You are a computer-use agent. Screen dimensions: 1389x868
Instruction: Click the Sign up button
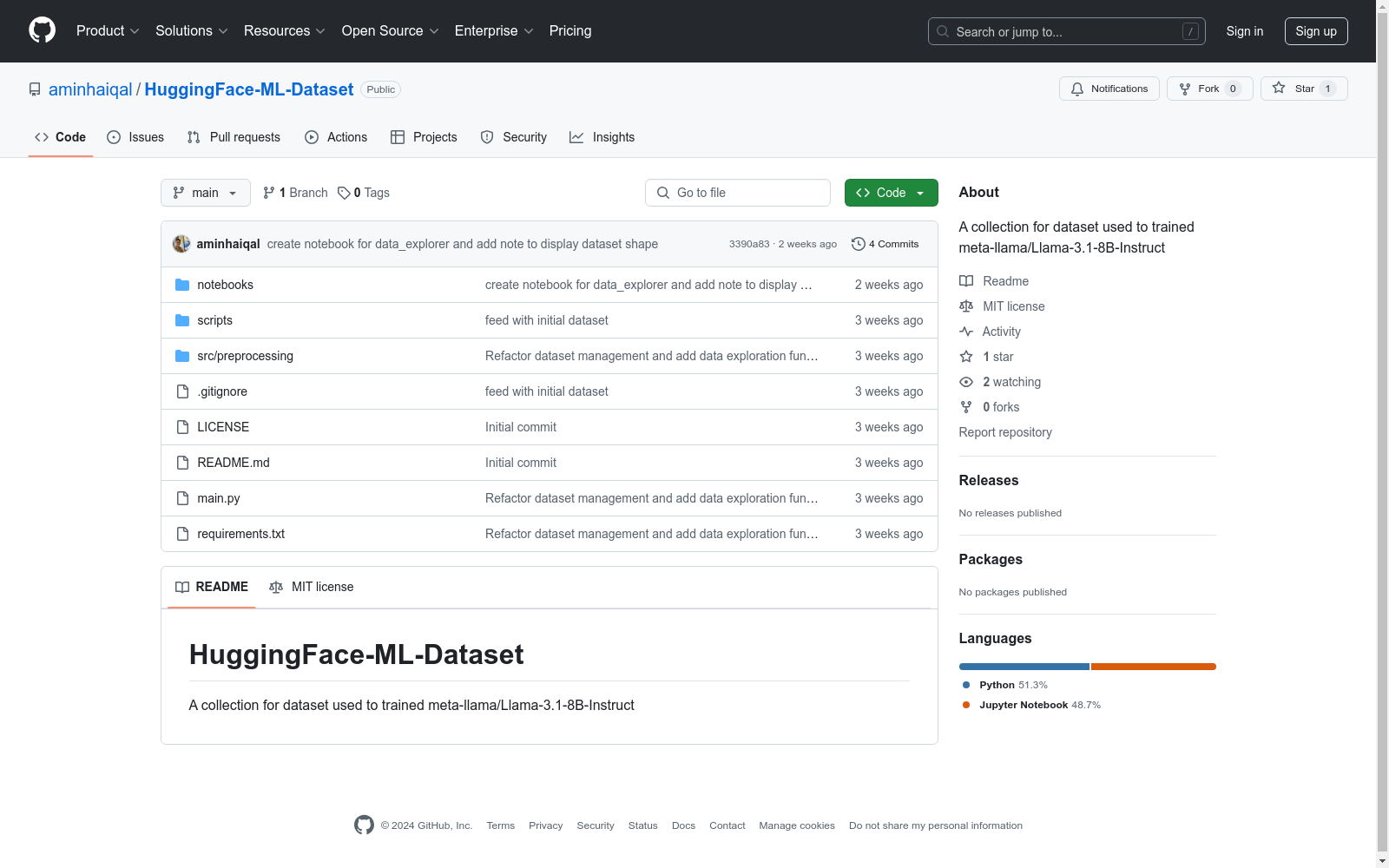[1316, 31]
